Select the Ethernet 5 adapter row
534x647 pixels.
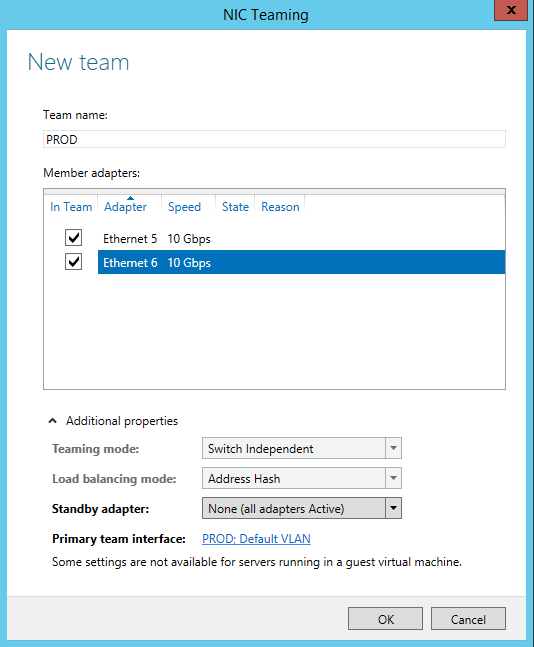301,238
